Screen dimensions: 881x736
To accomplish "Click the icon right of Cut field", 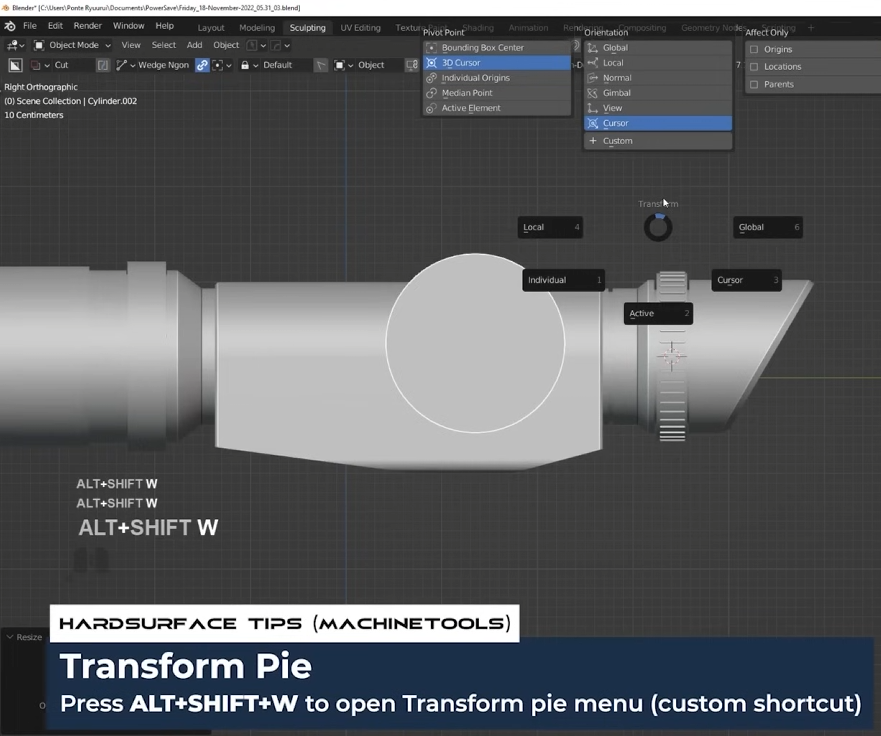I will click(102, 65).
